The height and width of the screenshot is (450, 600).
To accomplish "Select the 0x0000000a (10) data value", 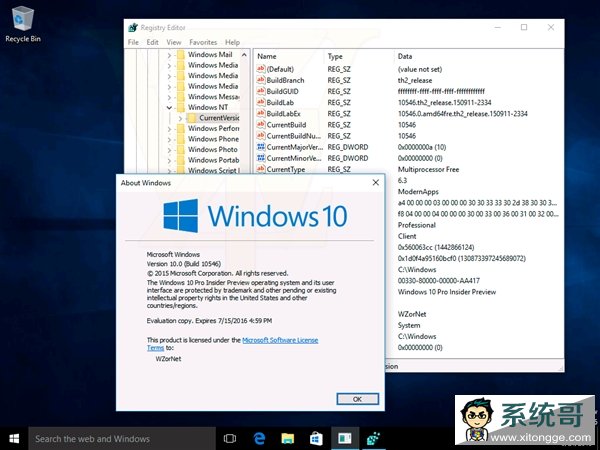I will pyautogui.click(x=422, y=147).
